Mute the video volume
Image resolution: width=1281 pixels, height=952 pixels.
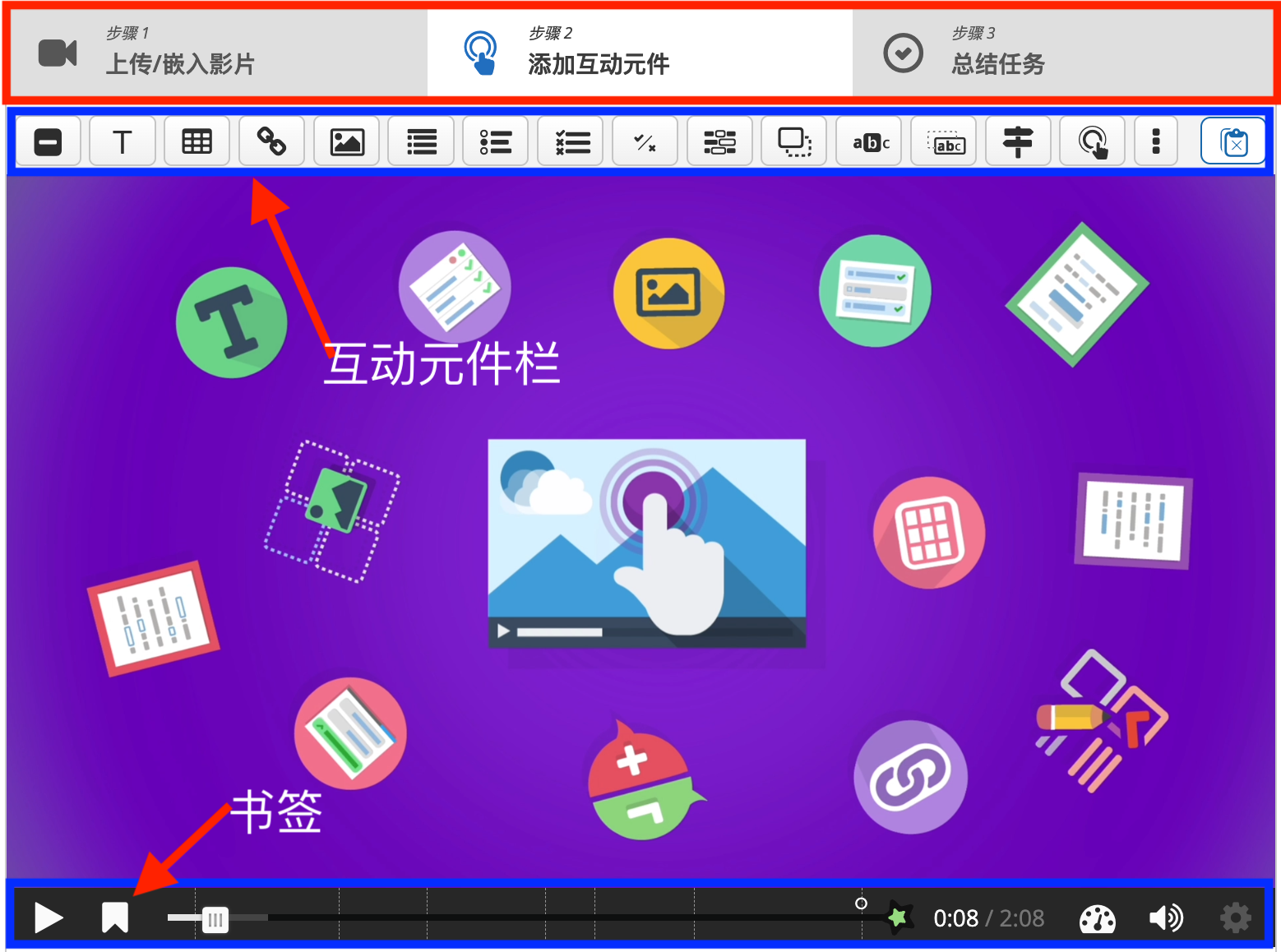(1166, 918)
